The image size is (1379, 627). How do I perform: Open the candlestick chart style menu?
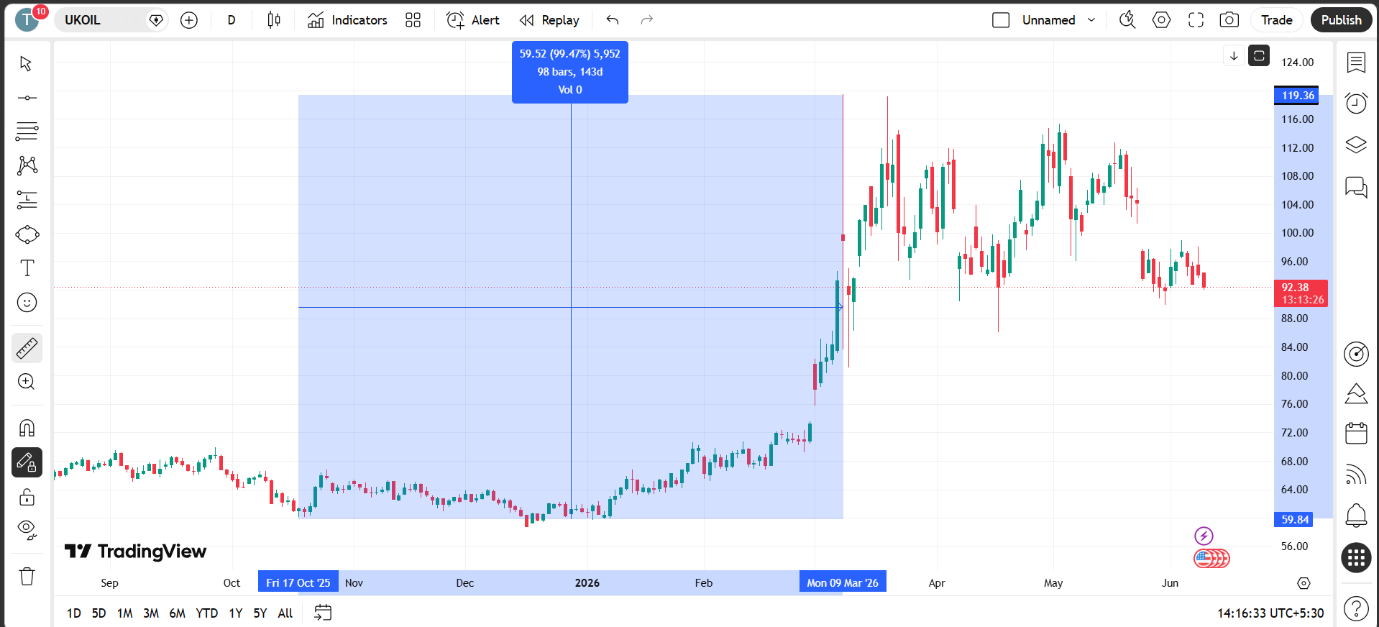[x=274, y=20]
